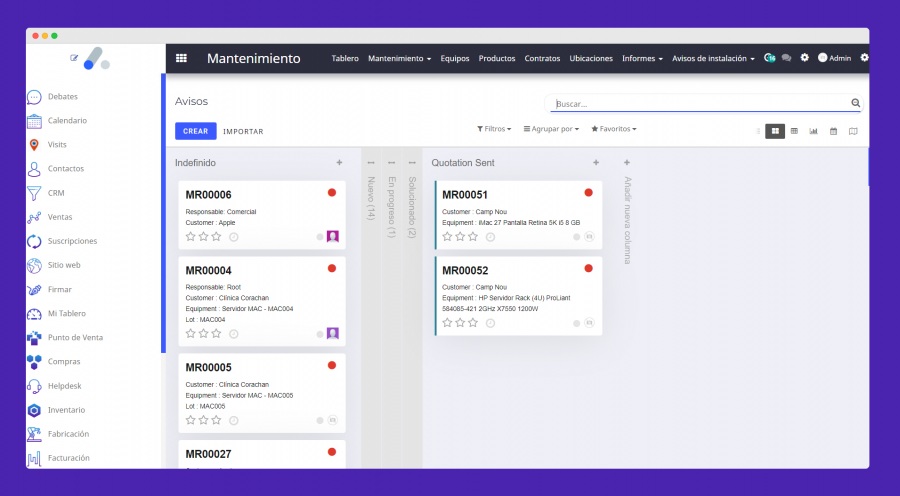The width and height of the screenshot is (900, 496).
Task: Switch to the calendar view
Action: pos(833,131)
